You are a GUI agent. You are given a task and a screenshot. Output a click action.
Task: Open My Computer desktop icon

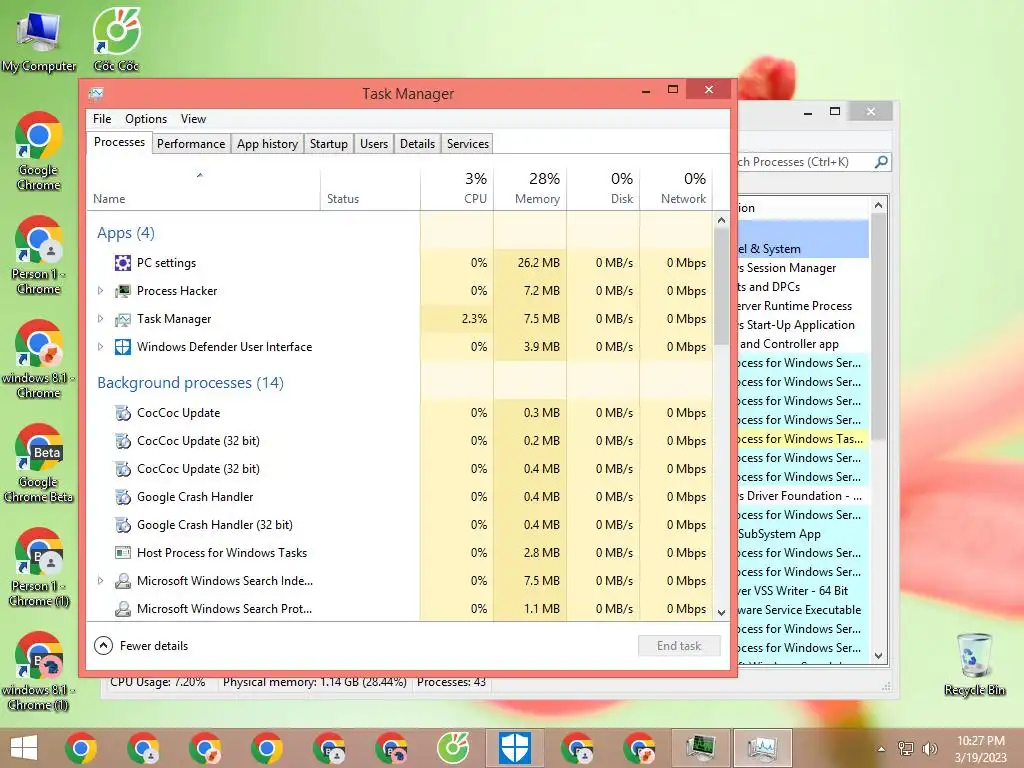coord(39,40)
